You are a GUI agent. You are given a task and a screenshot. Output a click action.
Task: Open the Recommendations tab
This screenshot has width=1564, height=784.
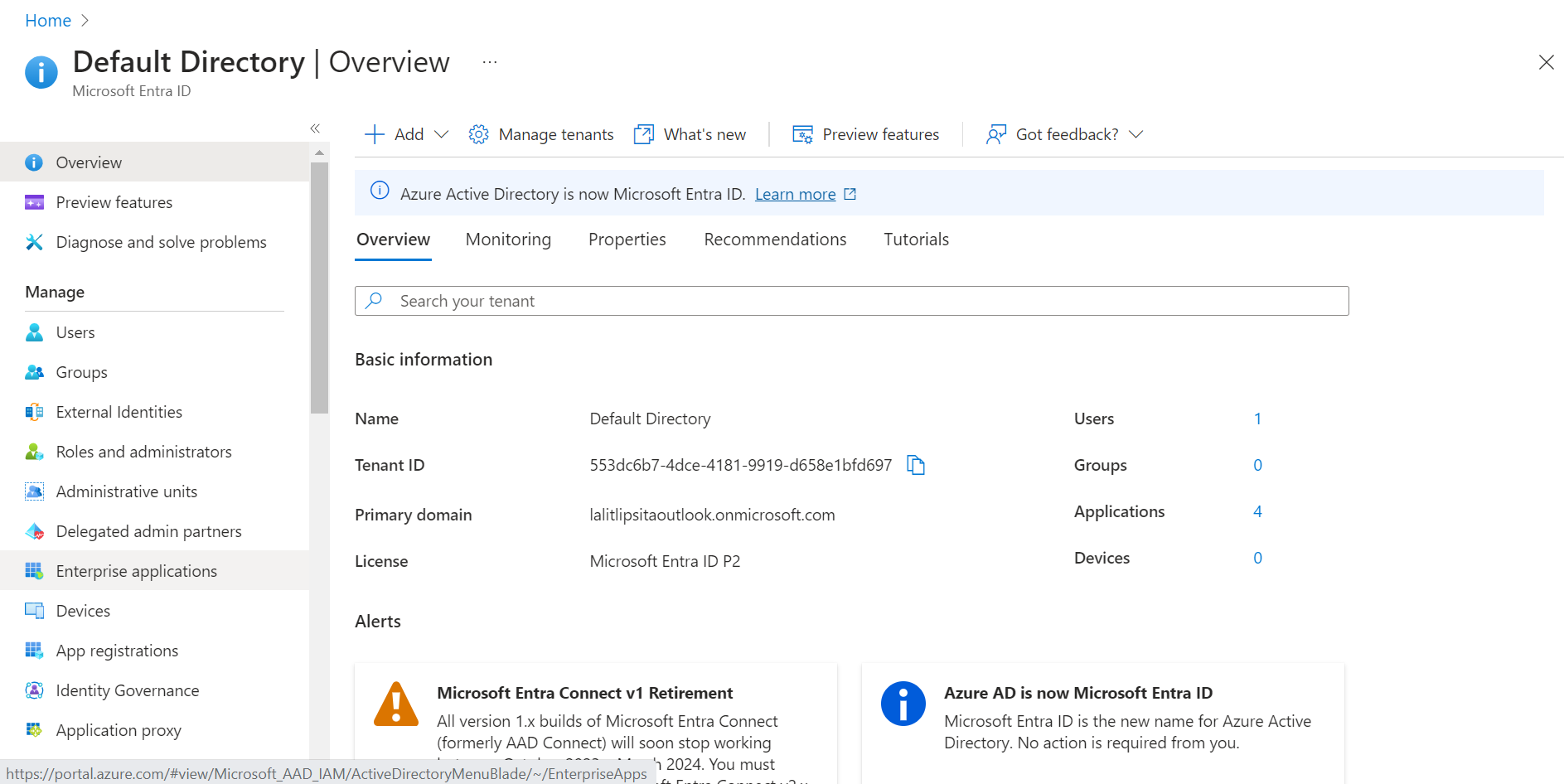click(775, 240)
